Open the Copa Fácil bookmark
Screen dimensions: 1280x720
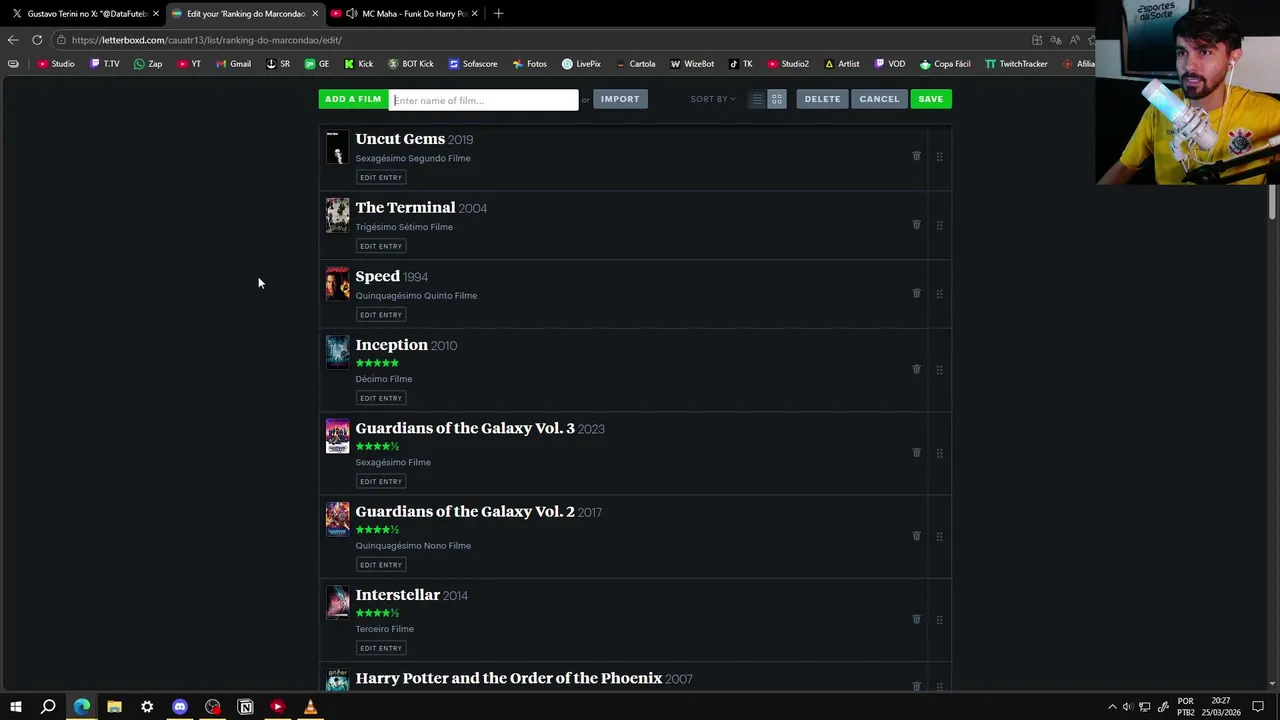click(x=945, y=64)
